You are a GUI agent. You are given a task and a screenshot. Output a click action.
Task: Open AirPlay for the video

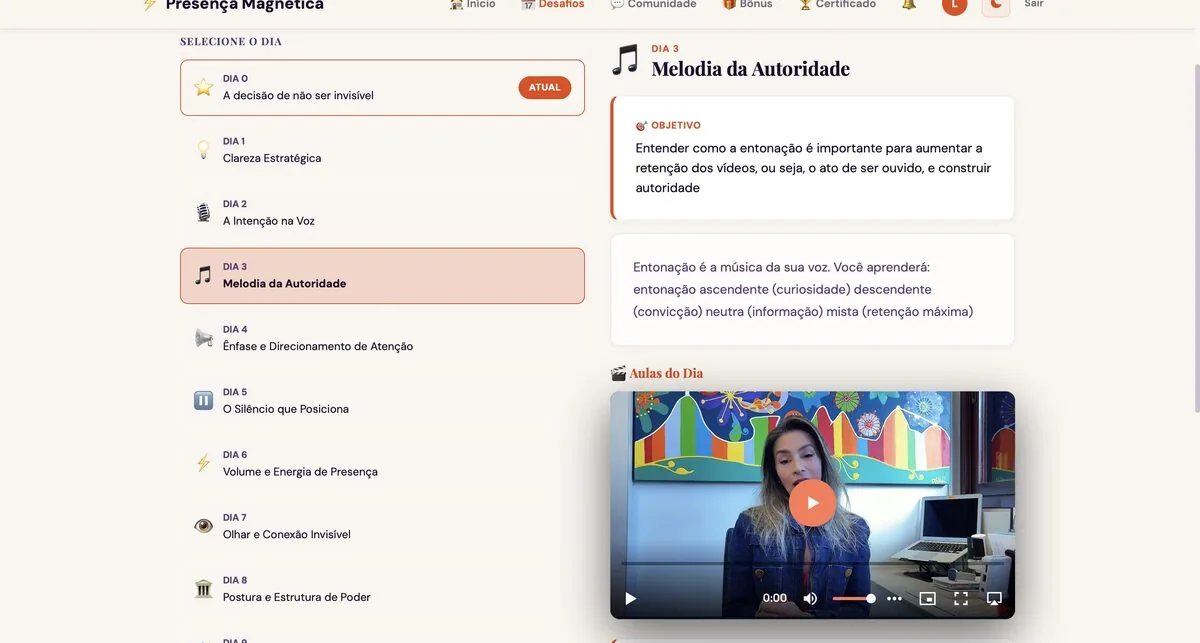pos(994,598)
